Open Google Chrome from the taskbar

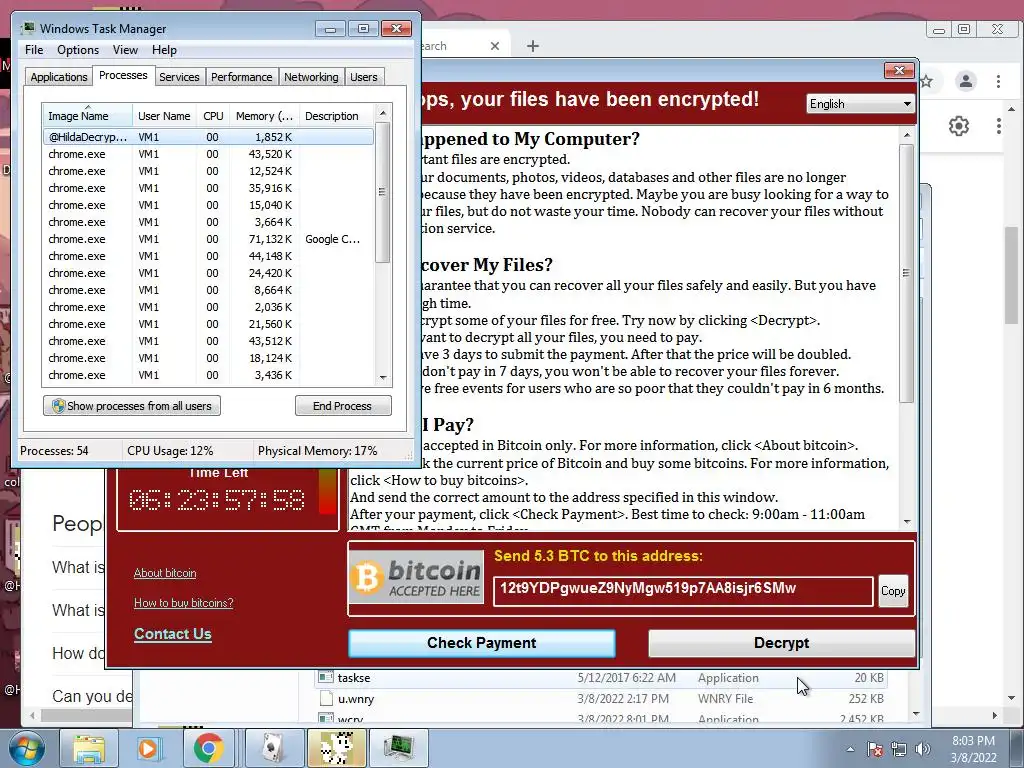pyautogui.click(x=208, y=748)
